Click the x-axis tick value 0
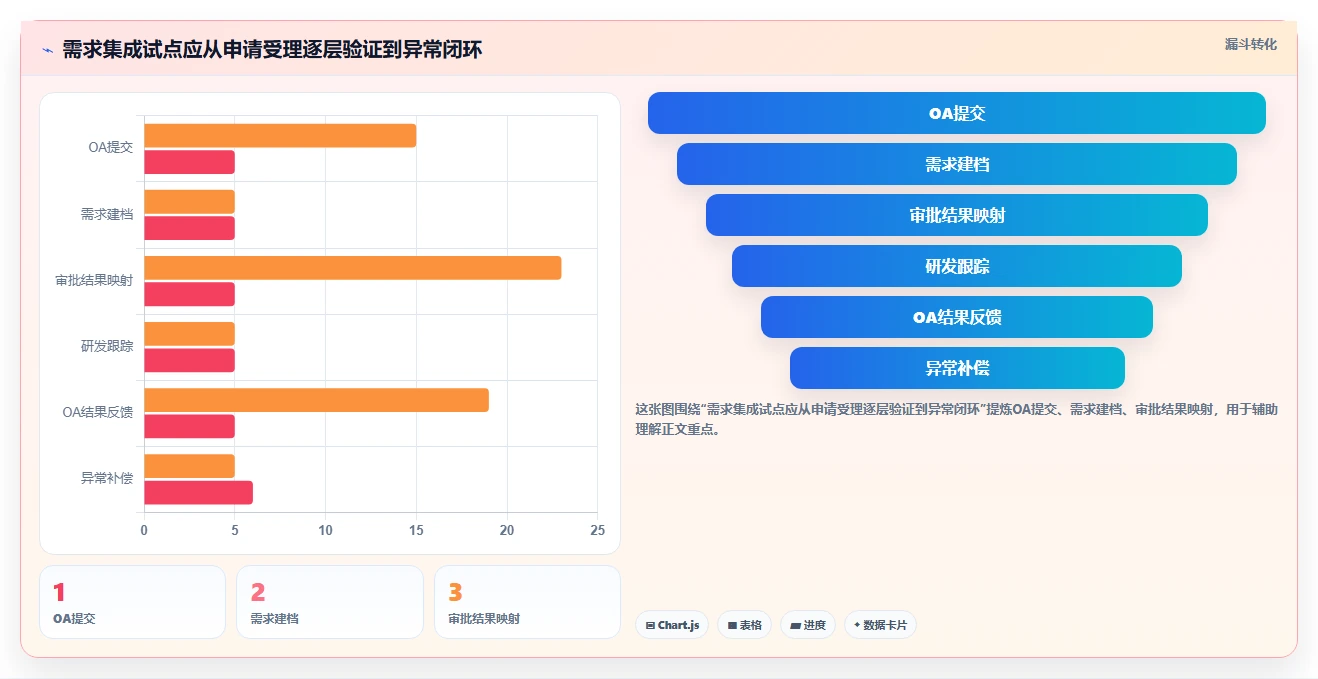1318x679 pixels. click(144, 530)
